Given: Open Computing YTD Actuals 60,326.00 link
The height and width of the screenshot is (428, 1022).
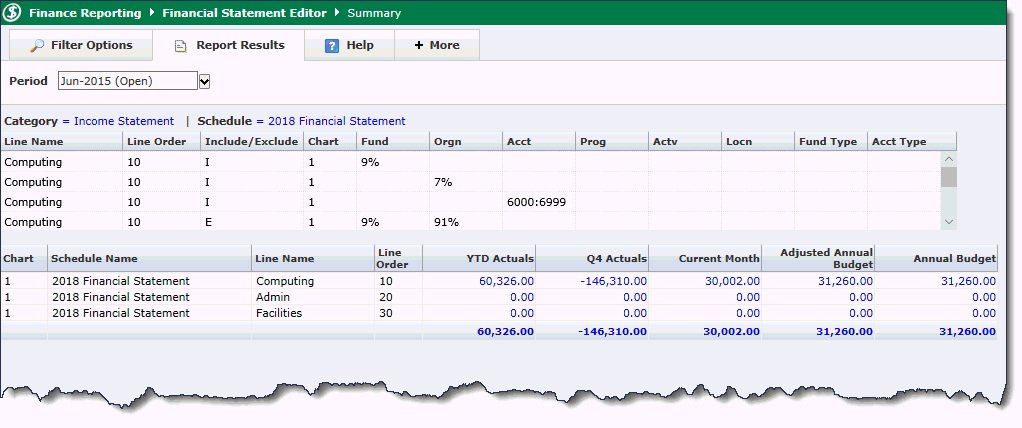Looking at the screenshot, I should [506, 282].
